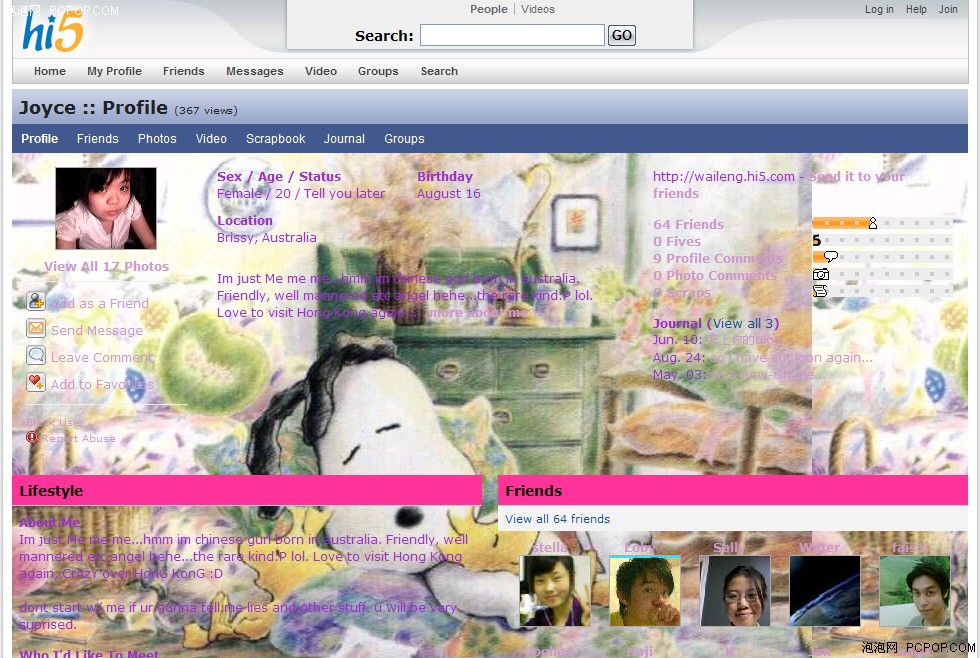Open the People search option
The width and height of the screenshot is (980, 658).
click(x=489, y=9)
